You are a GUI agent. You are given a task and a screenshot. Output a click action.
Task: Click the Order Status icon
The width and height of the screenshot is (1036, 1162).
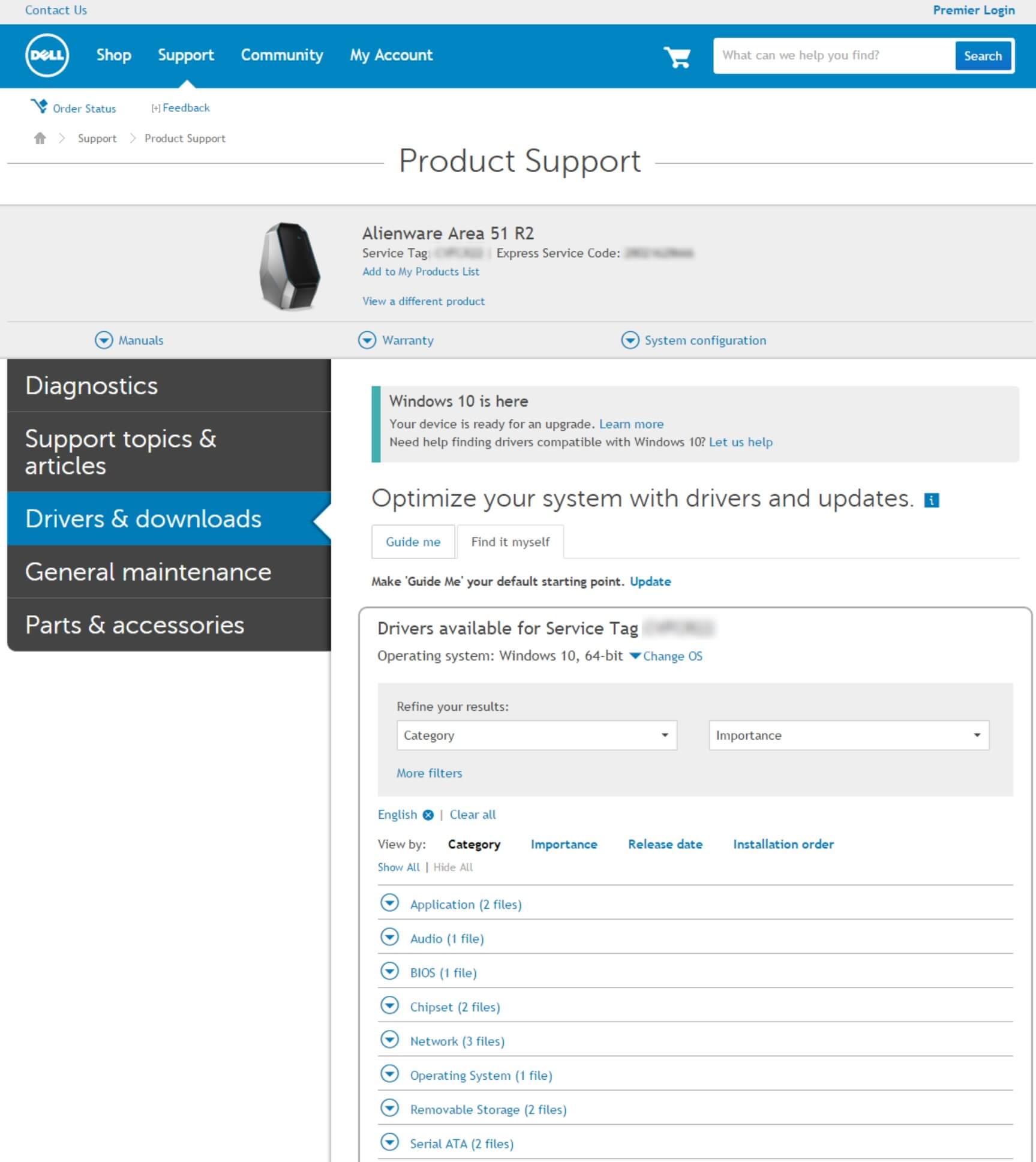pos(40,107)
